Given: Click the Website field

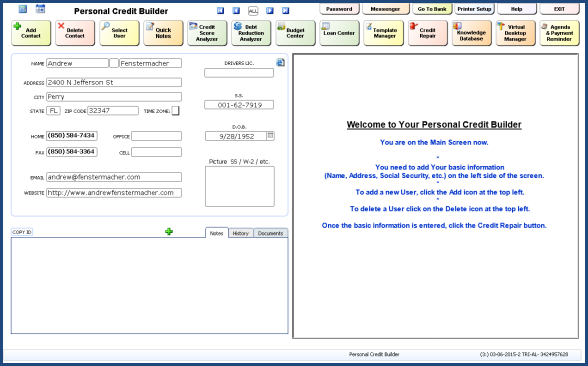Looking at the screenshot, I should point(114,193).
